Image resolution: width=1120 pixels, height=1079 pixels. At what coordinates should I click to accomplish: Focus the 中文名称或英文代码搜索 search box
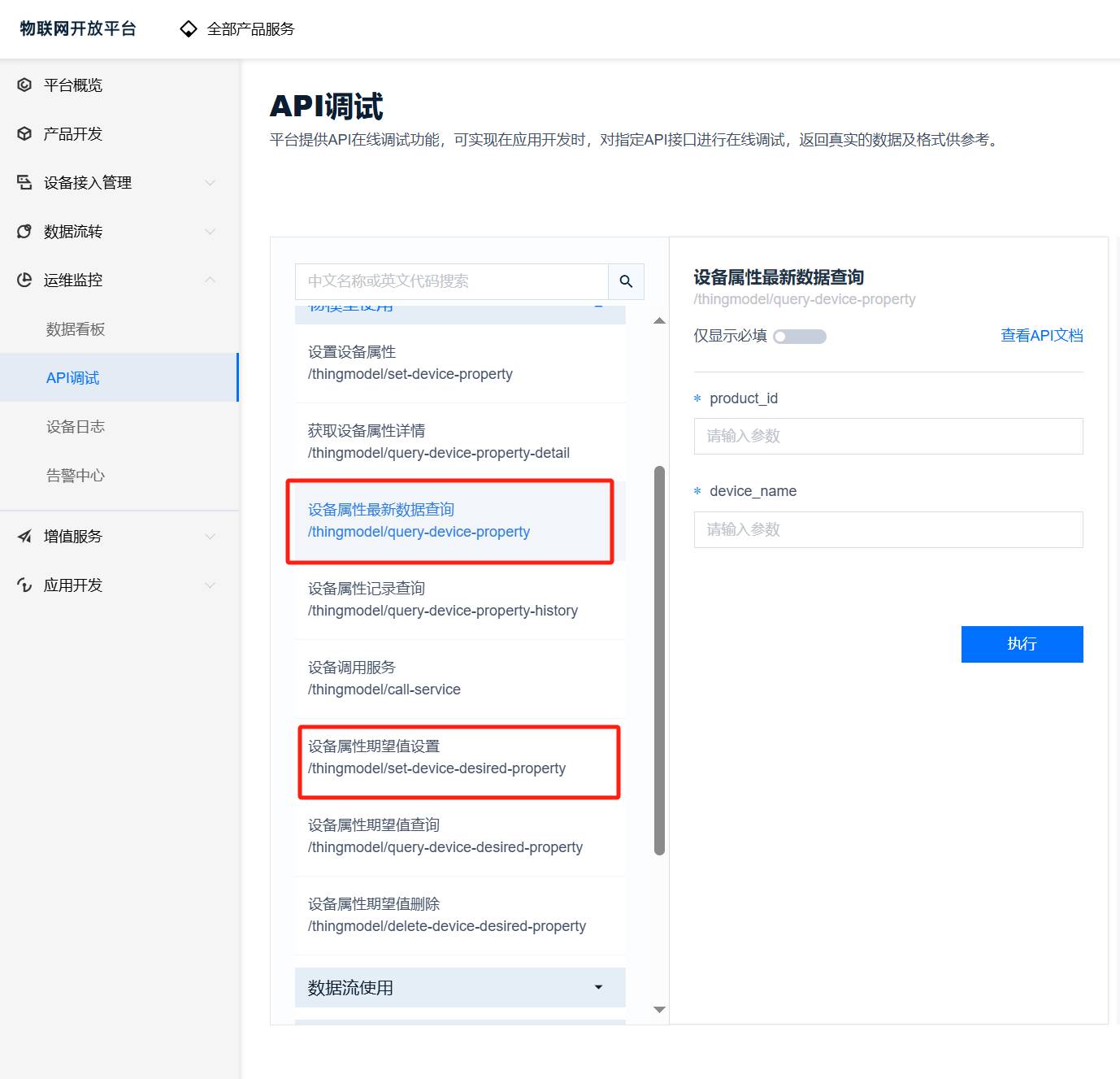pos(452,281)
